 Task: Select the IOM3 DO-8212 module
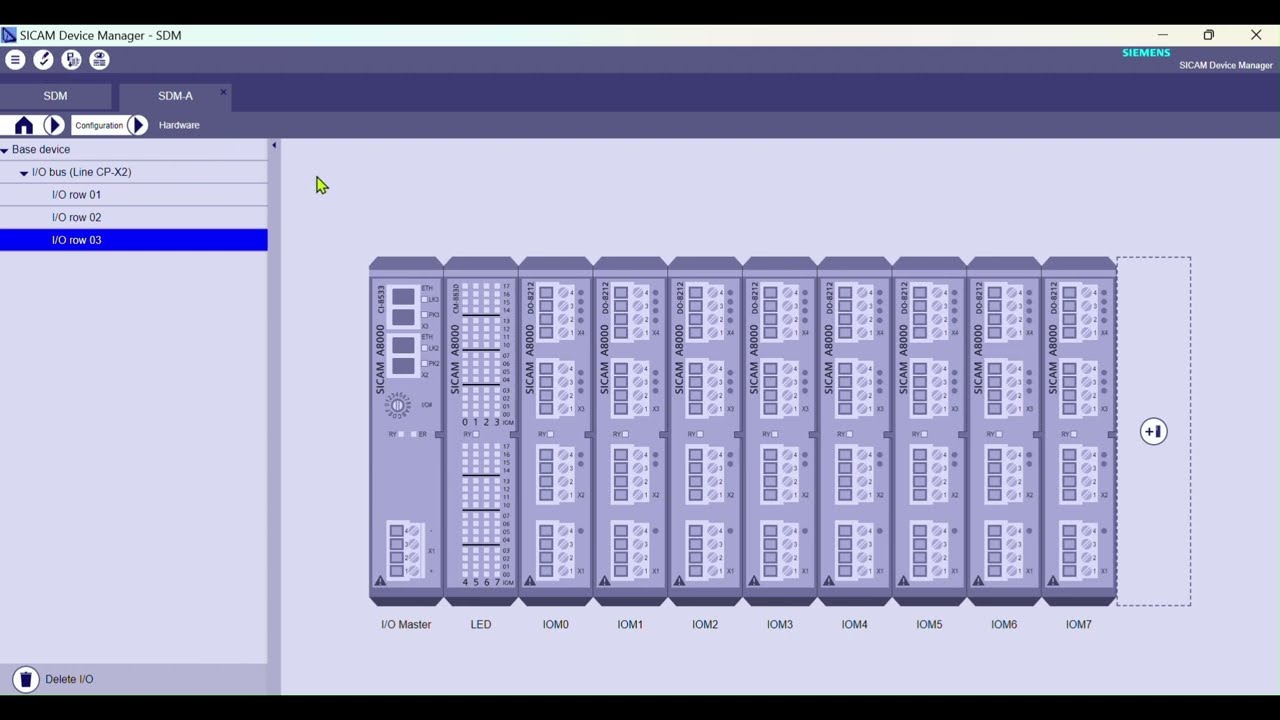[x=780, y=431]
